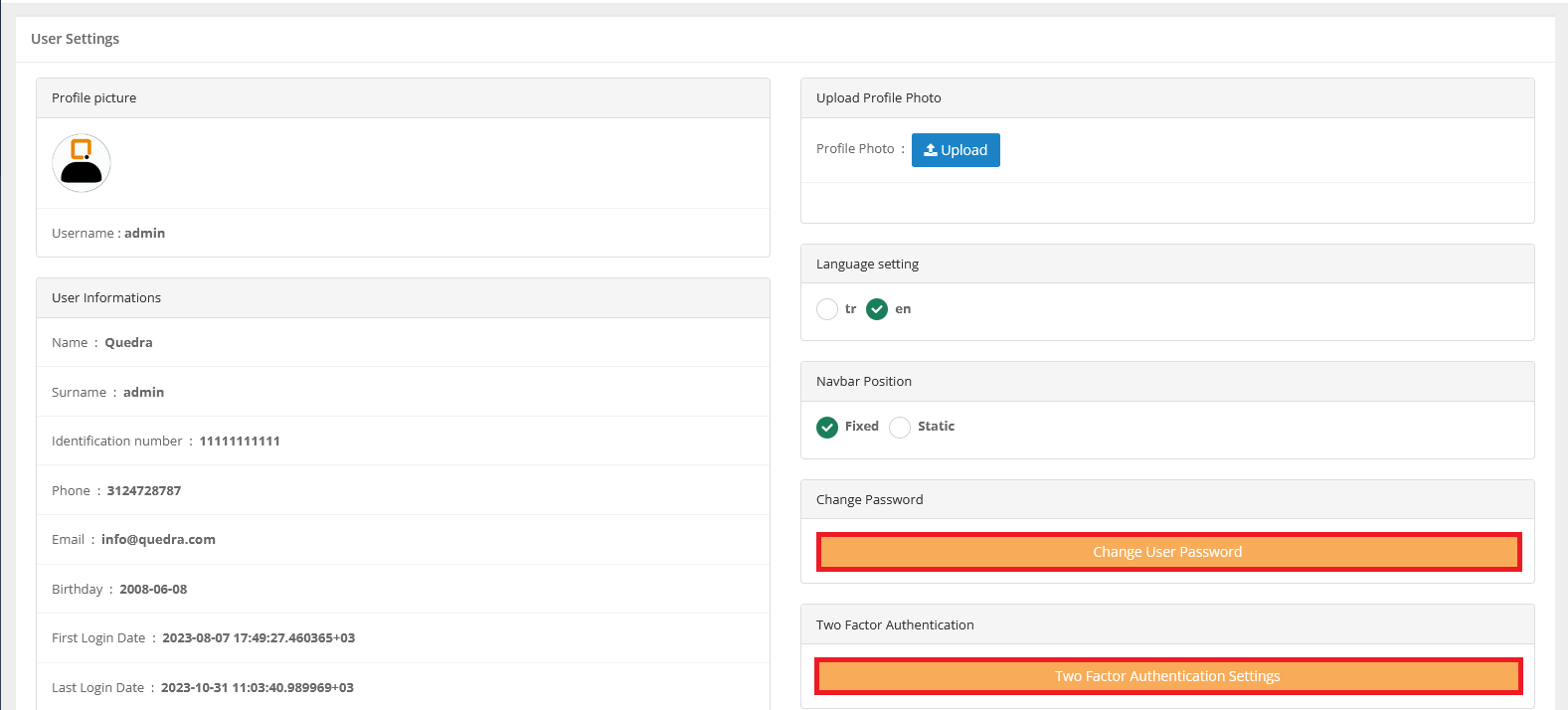The width and height of the screenshot is (1568, 710).
Task: Click the Name value Quedra
Action: coord(128,343)
